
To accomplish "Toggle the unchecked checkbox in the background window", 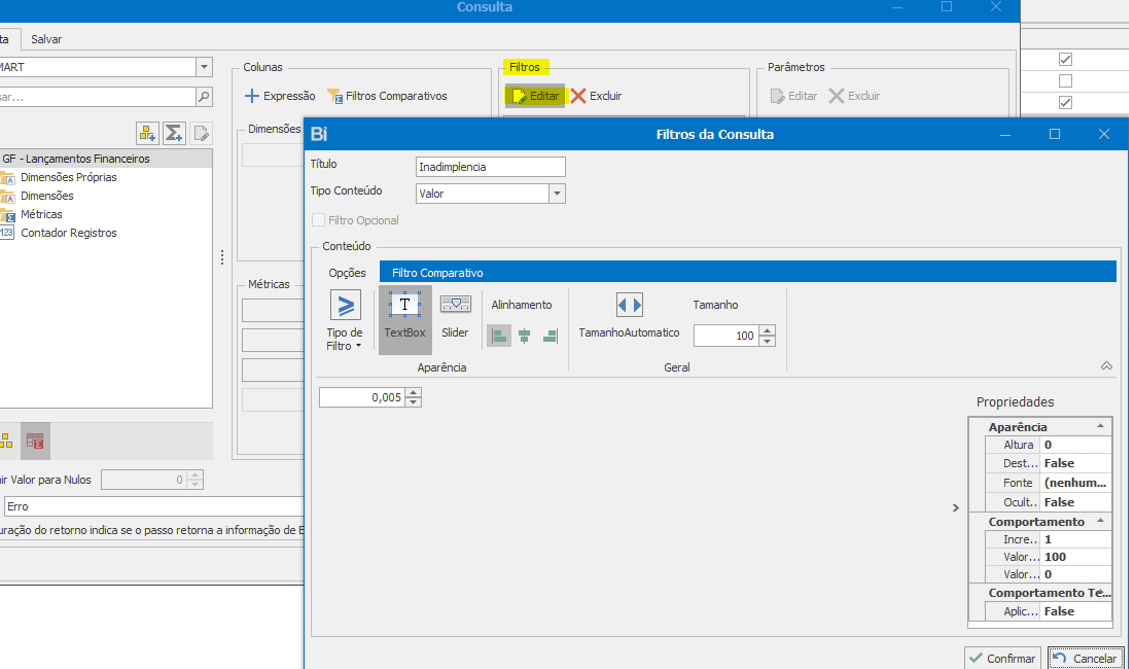I will (x=1066, y=81).
